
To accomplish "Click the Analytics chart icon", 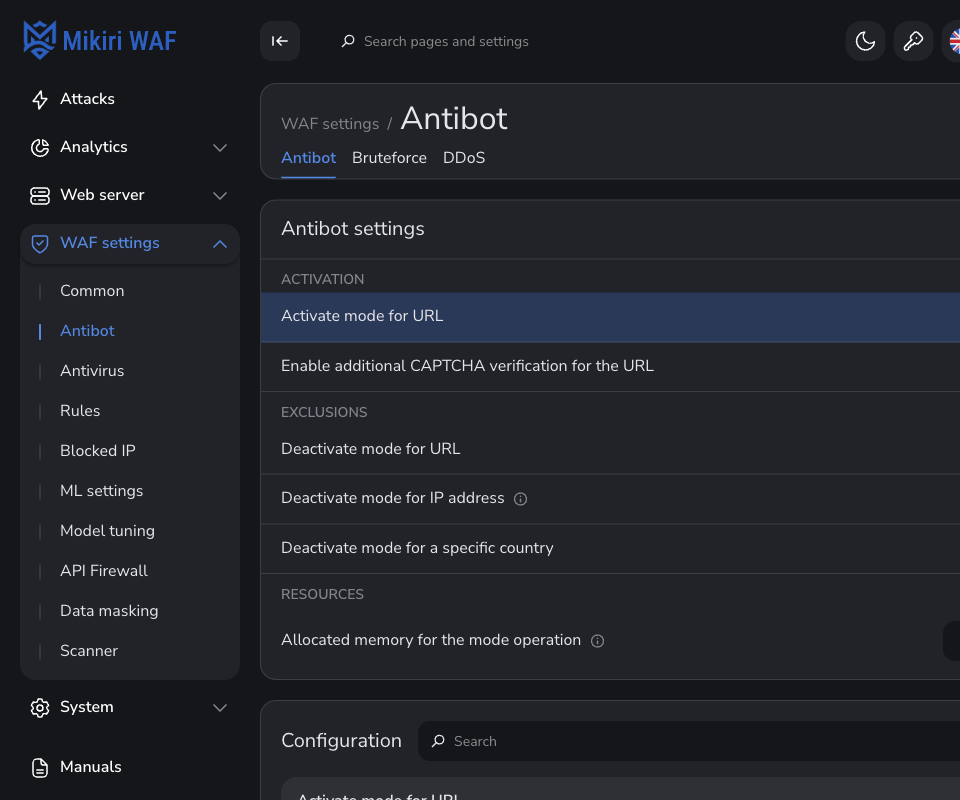I will (x=40, y=148).
